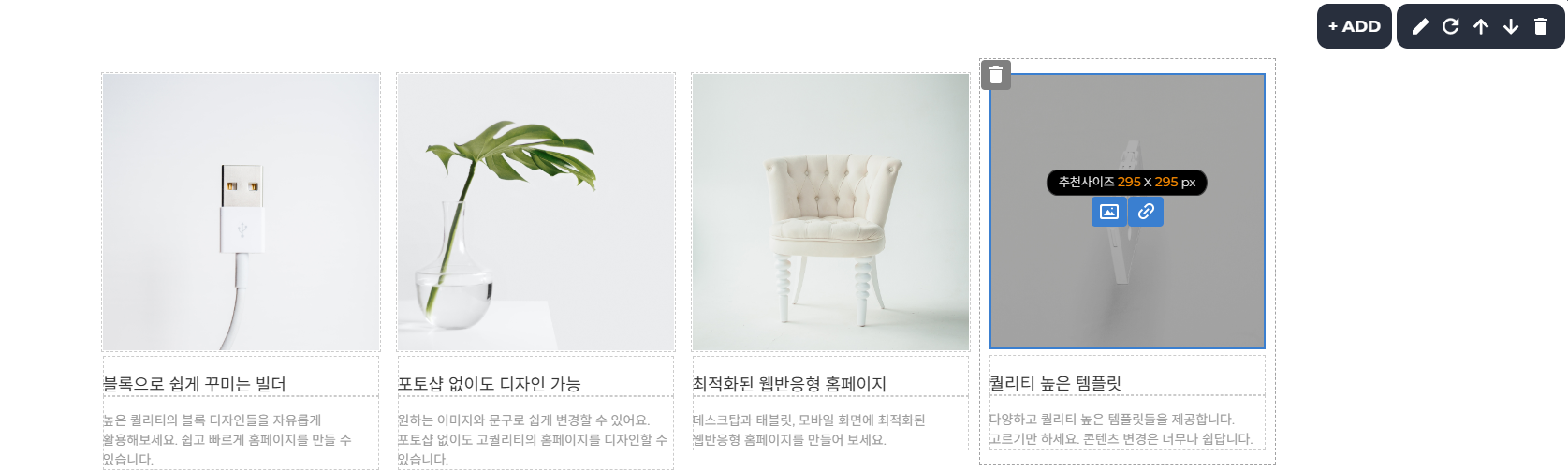Delete block using toolbar trash icon
Screen dimensions: 1568x472
pos(1541,26)
